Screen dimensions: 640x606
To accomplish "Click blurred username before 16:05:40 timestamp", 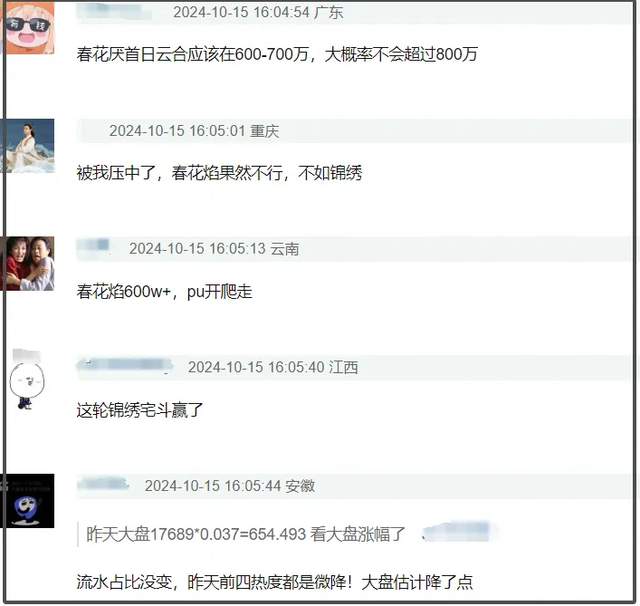I will [125, 366].
